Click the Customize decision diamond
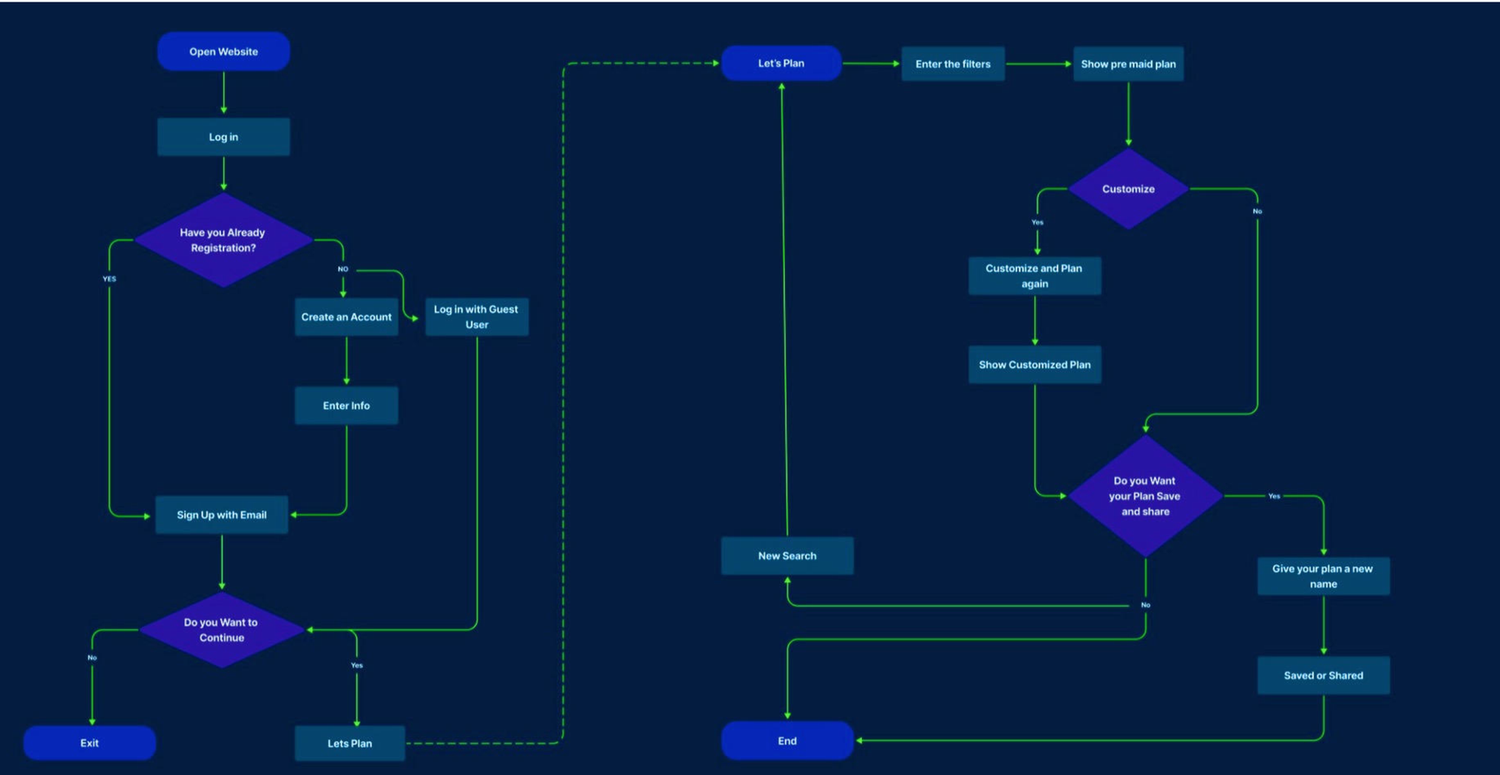Viewport: 1500px width, 775px height. click(x=1128, y=189)
